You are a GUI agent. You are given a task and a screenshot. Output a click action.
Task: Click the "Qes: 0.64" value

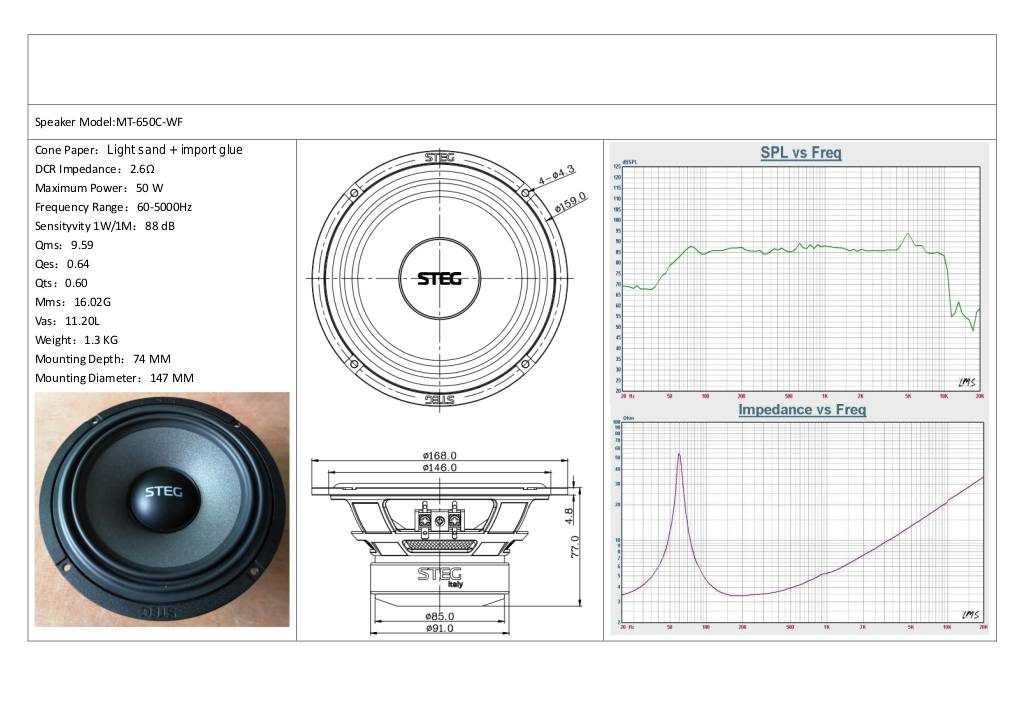coord(62,264)
